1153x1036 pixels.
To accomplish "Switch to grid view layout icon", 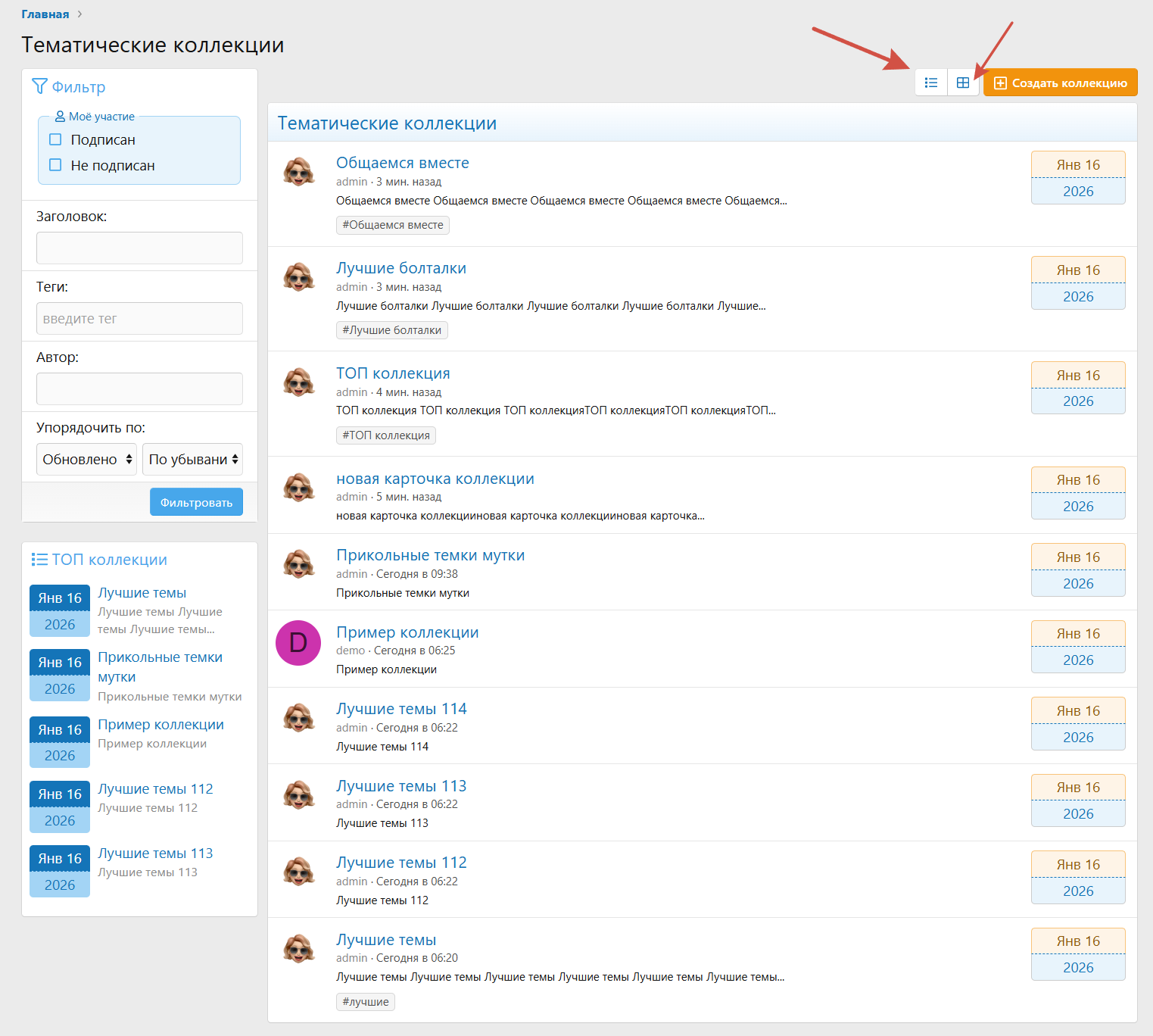I will [x=963, y=83].
